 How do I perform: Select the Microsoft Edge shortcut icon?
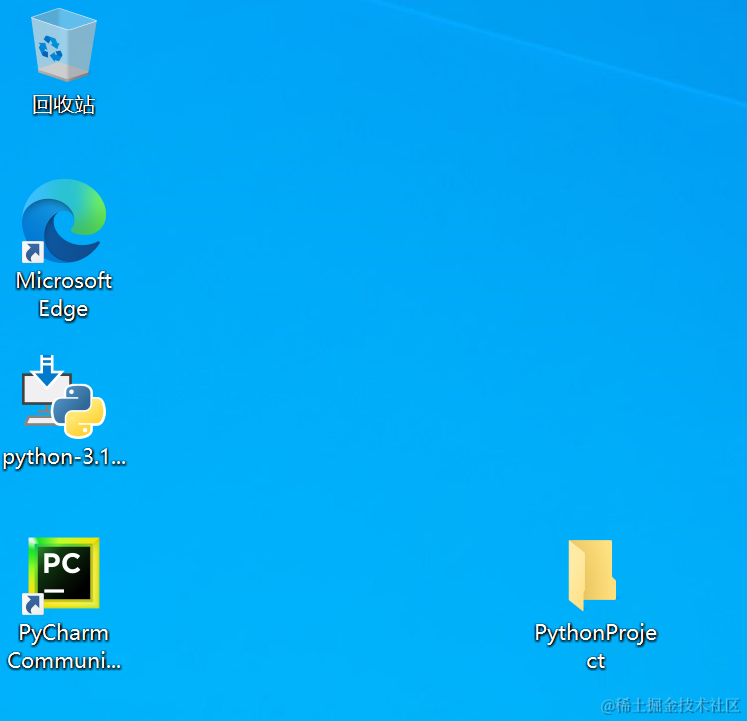click(x=64, y=221)
